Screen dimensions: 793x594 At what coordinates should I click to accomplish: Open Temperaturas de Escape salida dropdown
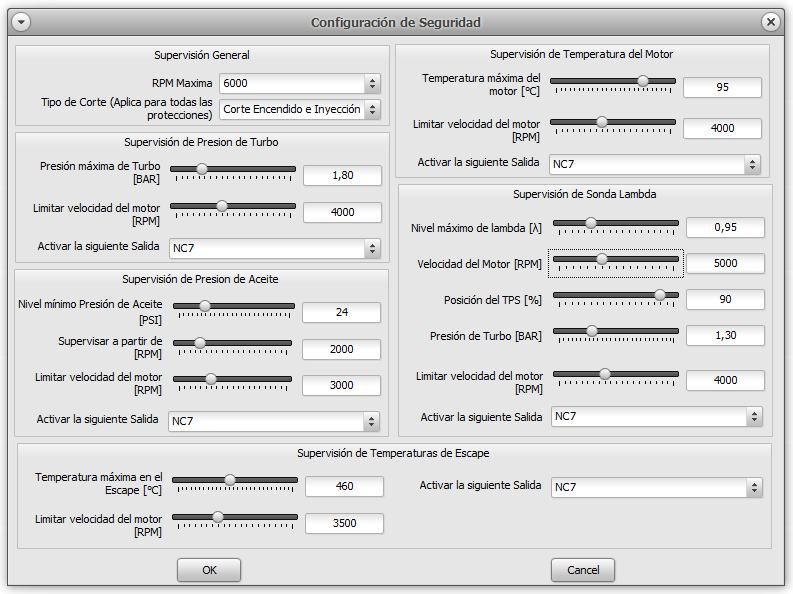click(656, 487)
